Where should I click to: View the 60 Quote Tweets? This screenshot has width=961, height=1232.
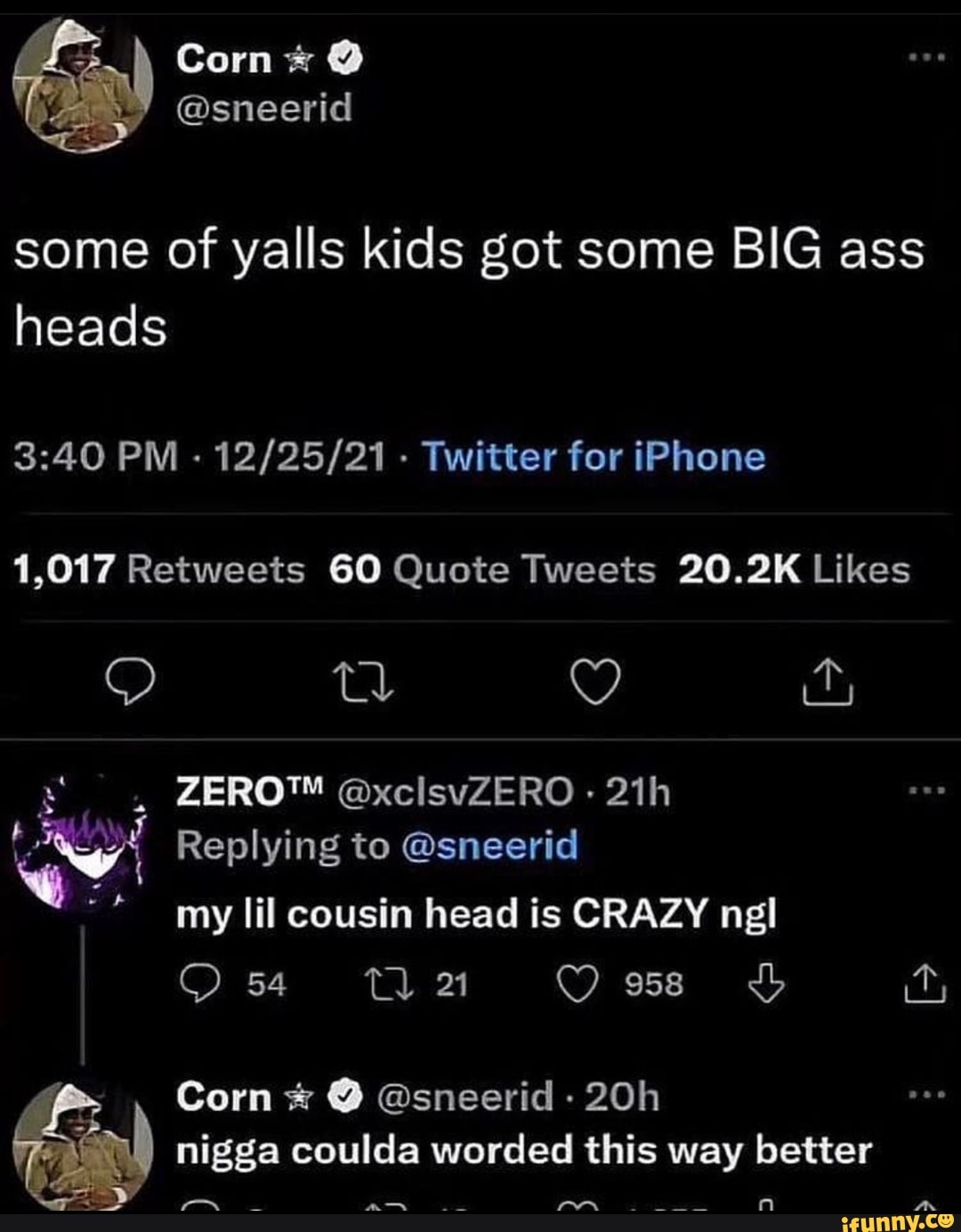coord(492,570)
